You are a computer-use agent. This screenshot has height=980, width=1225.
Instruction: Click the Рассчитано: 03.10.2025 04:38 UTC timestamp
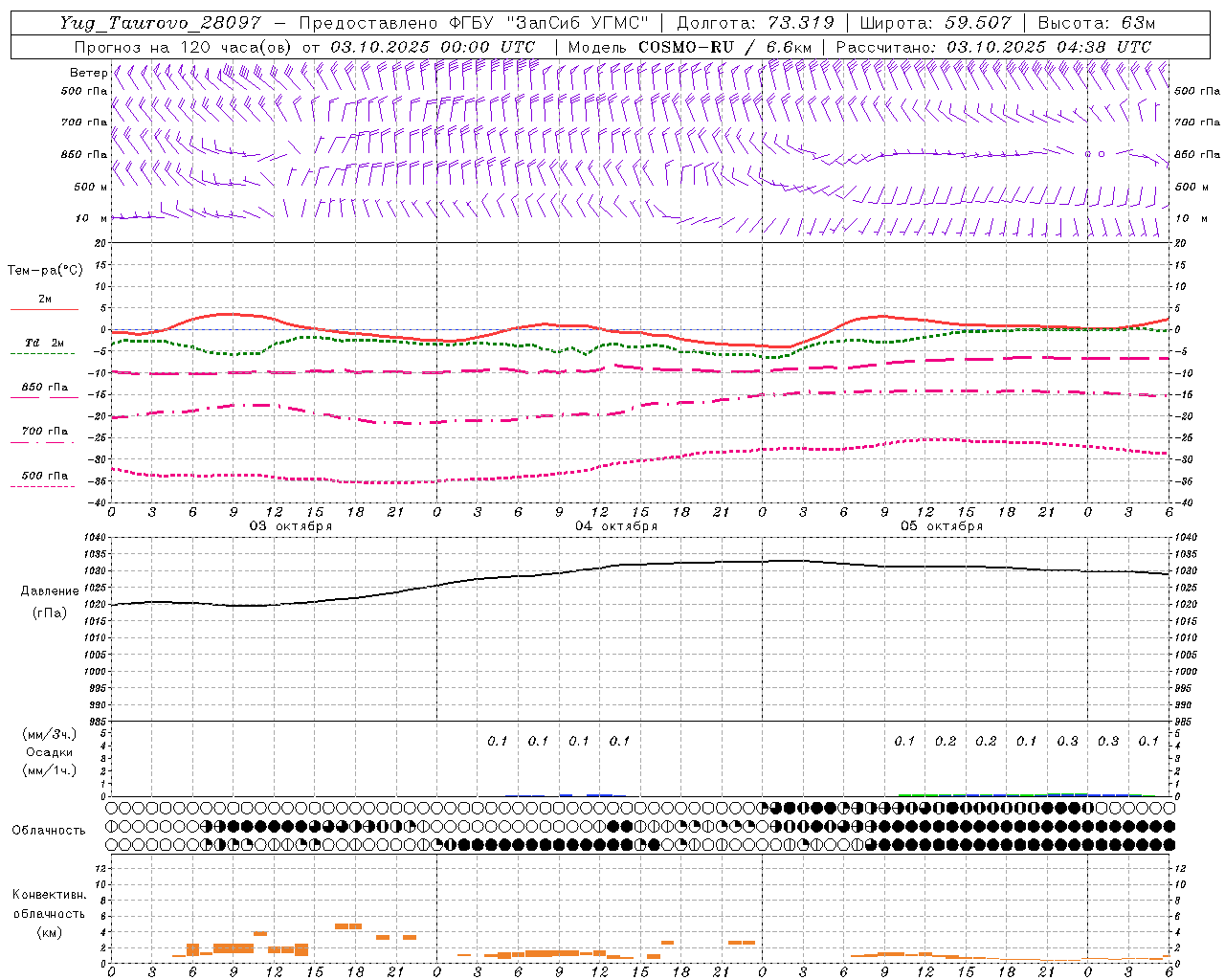click(993, 47)
